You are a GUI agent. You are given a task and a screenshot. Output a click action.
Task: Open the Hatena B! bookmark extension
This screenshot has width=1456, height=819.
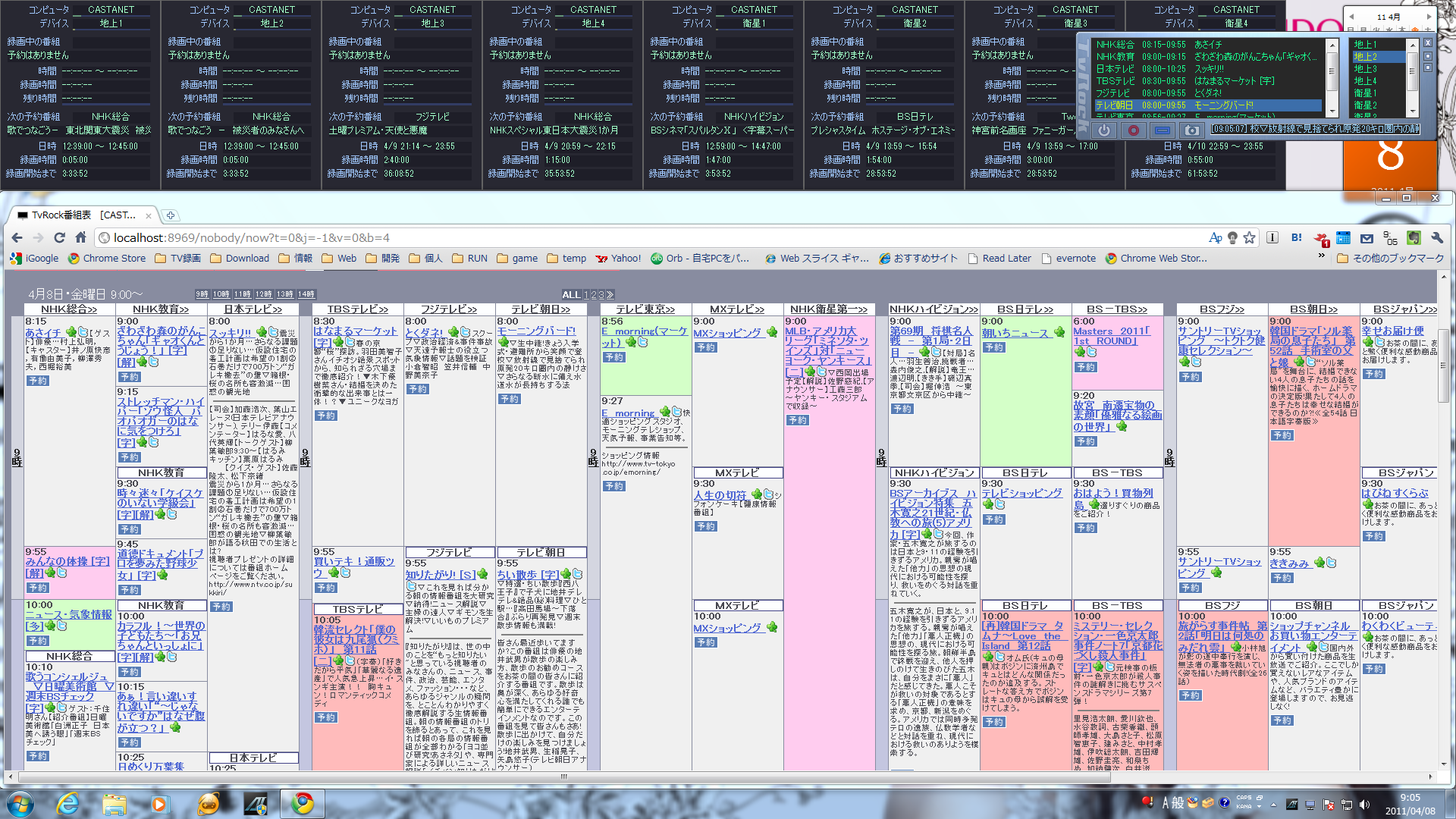pos(1297,237)
